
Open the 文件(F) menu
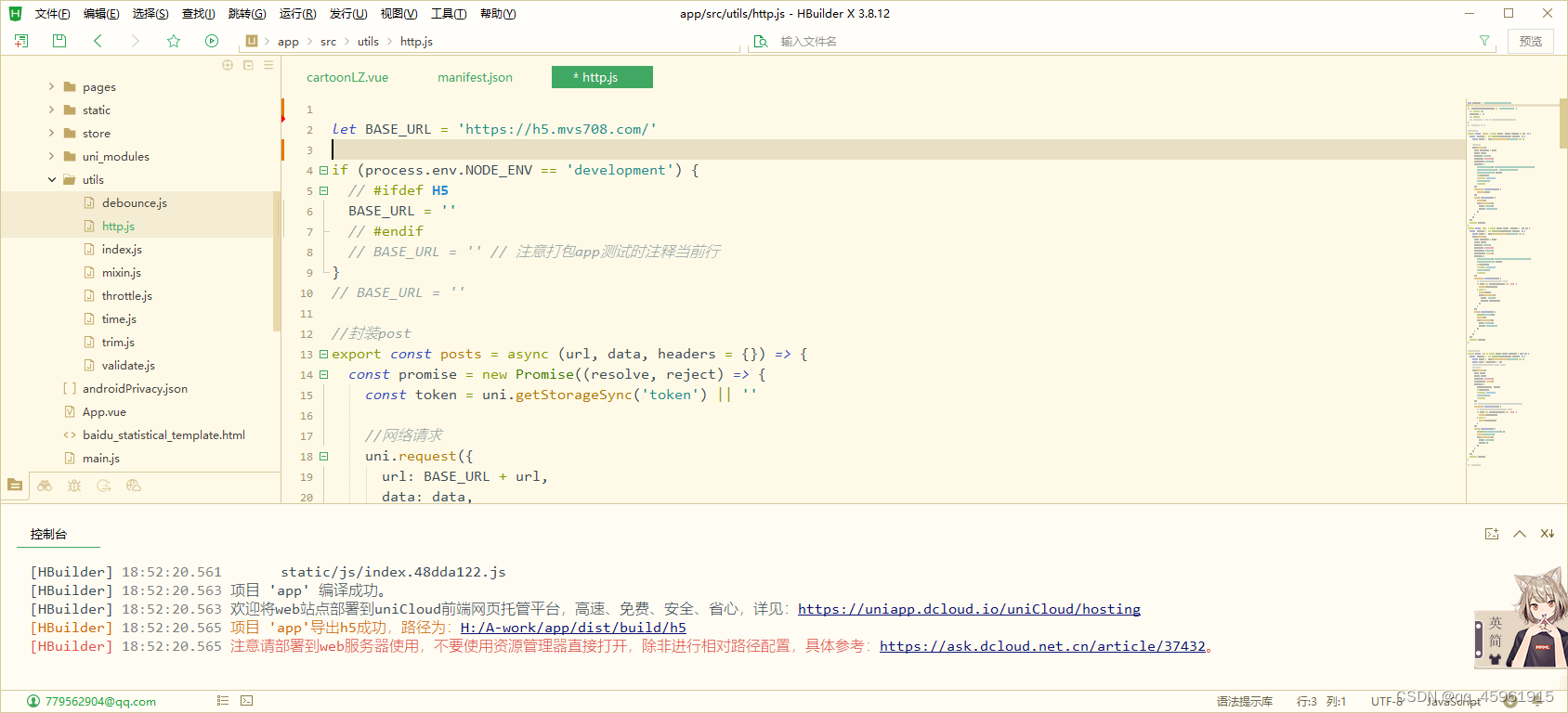pos(53,14)
